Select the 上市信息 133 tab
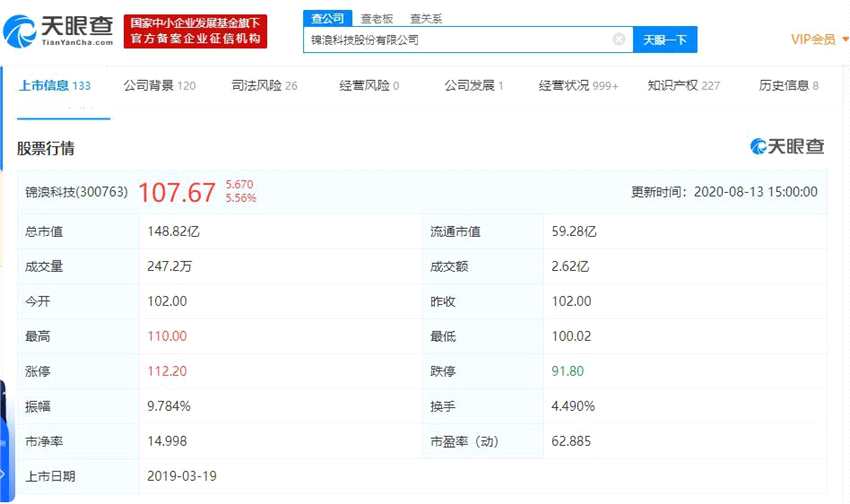 55,86
